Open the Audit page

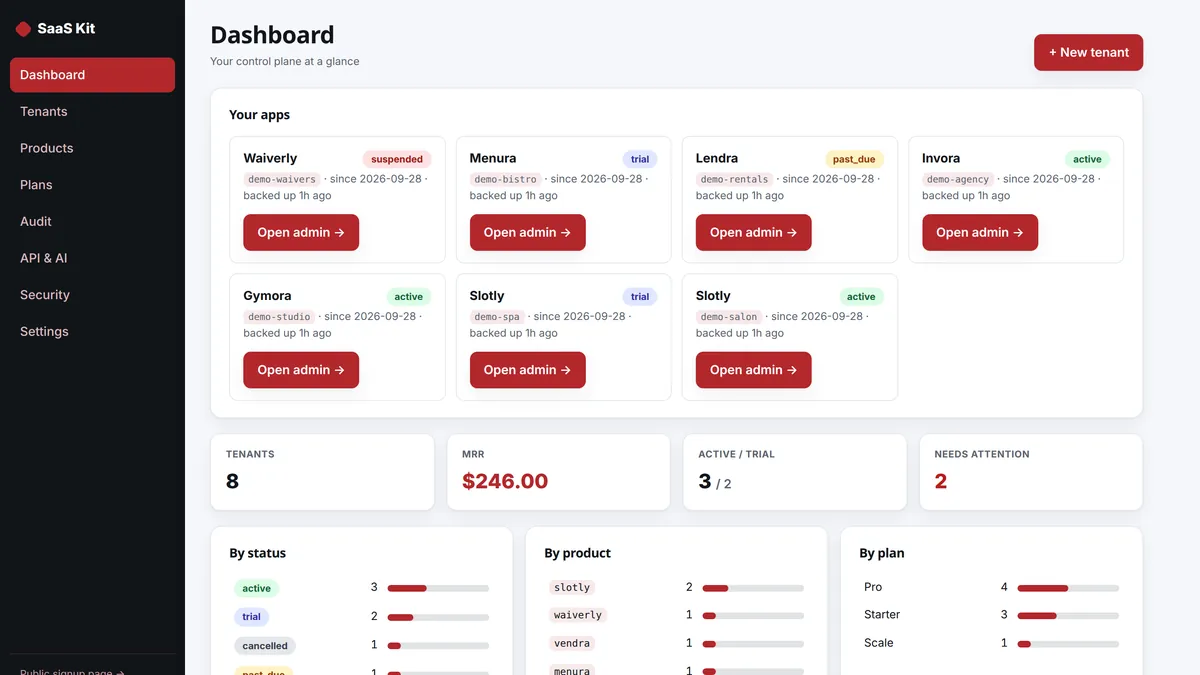point(92,221)
